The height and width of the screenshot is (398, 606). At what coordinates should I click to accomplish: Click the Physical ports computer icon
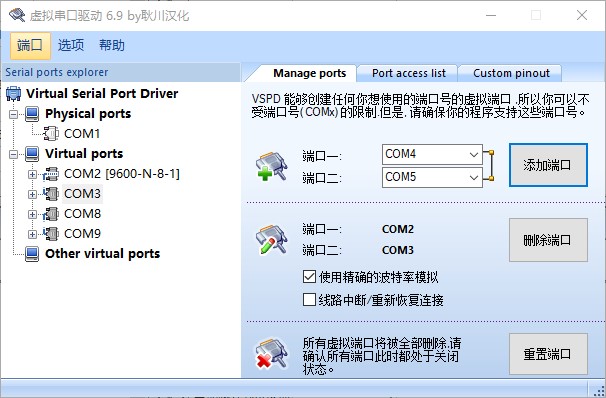click(x=32, y=114)
